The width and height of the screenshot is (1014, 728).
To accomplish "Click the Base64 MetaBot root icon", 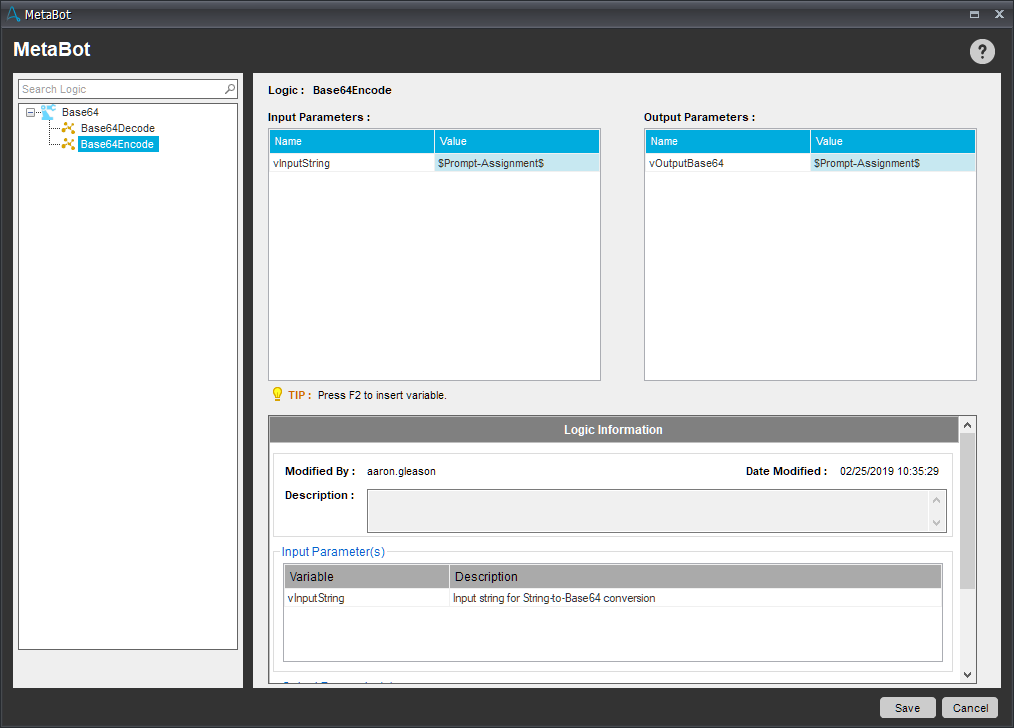I will pos(48,112).
